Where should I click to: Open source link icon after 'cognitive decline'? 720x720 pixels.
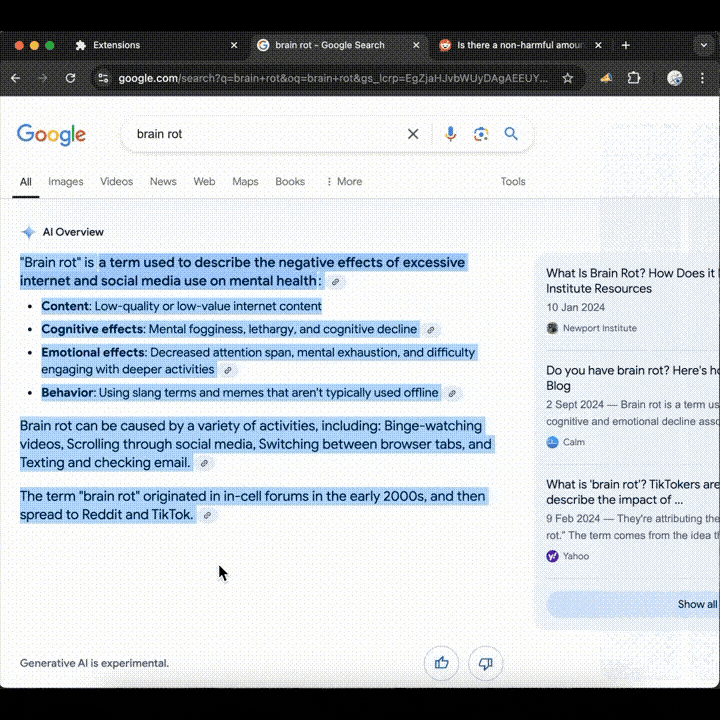tap(431, 330)
